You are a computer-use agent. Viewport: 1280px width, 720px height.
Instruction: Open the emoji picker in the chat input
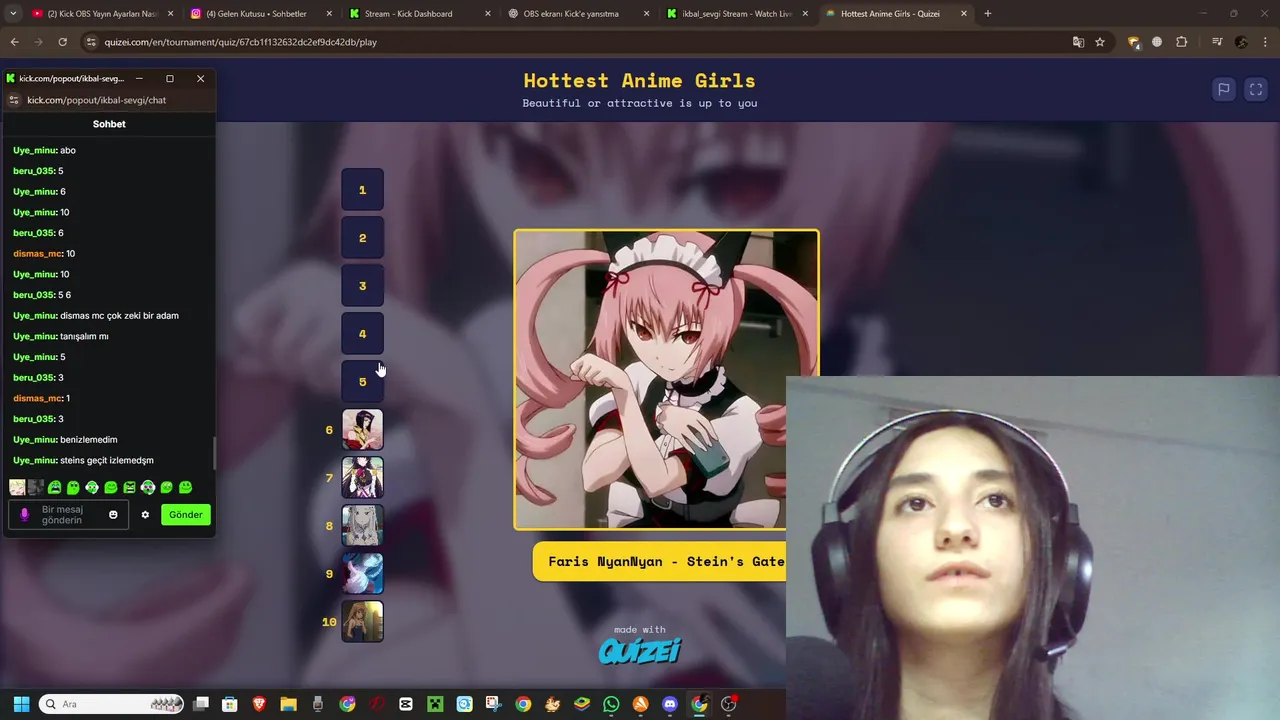[113, 515]
